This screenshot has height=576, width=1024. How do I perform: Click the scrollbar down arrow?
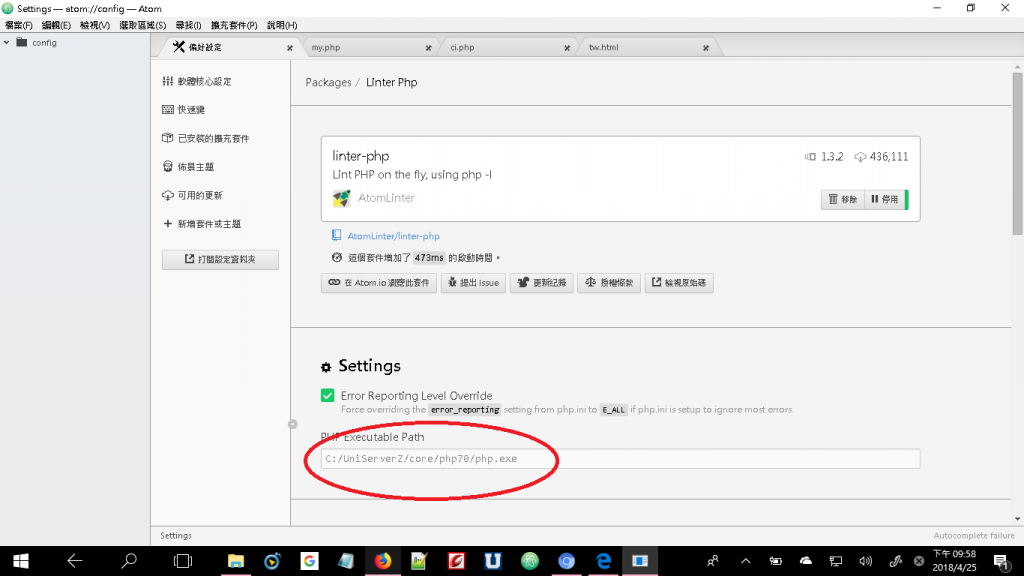point(1017,519)
